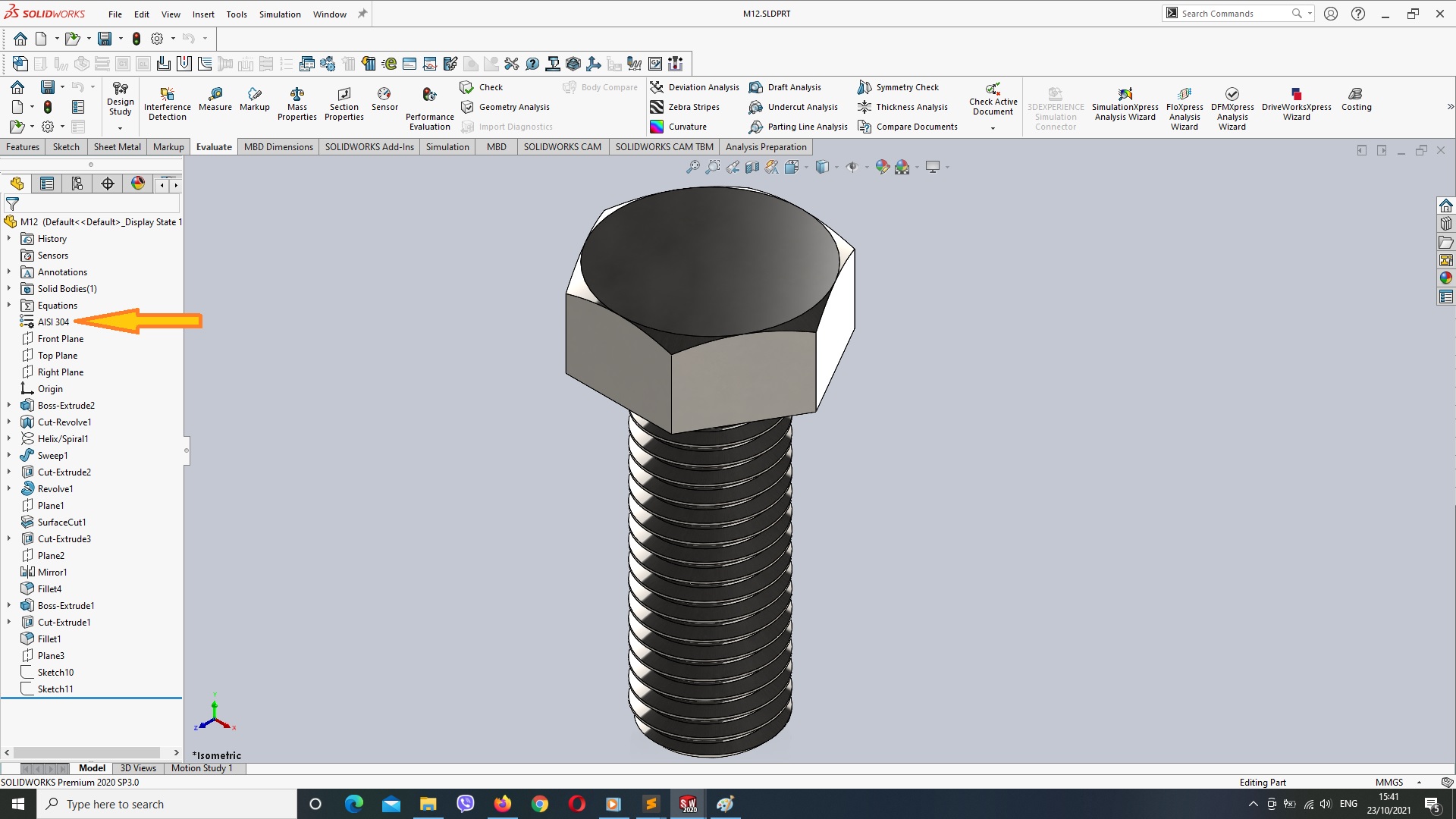
Task: Open Section Properties
Action: click(x=344, y=103)
